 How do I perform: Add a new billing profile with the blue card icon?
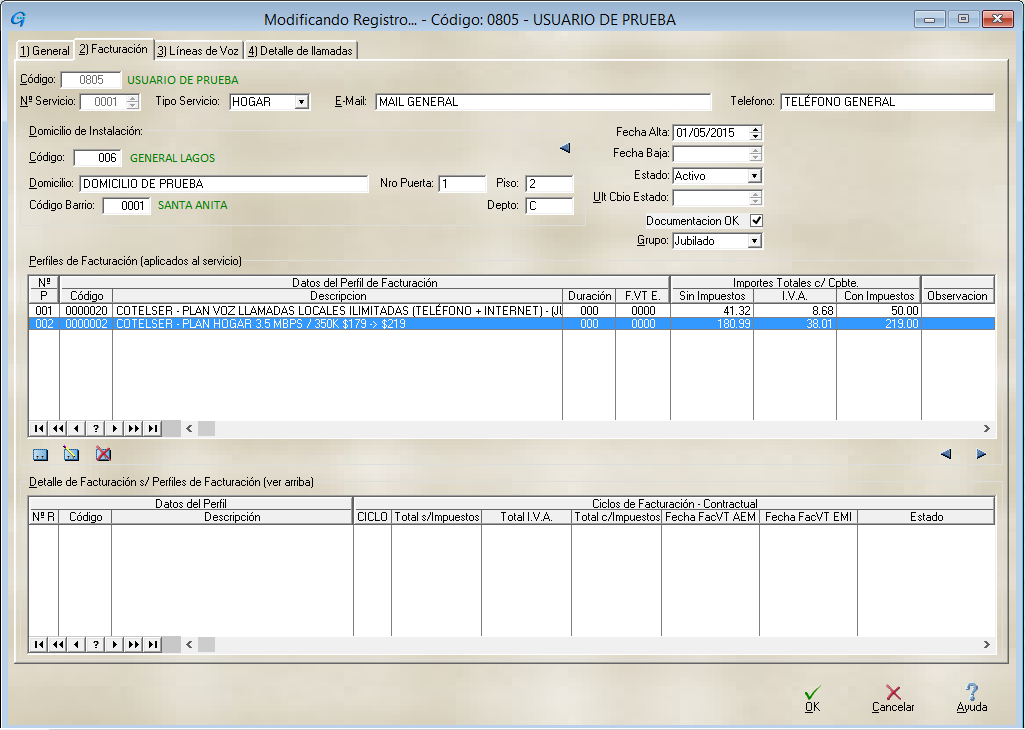click(41, 454)
